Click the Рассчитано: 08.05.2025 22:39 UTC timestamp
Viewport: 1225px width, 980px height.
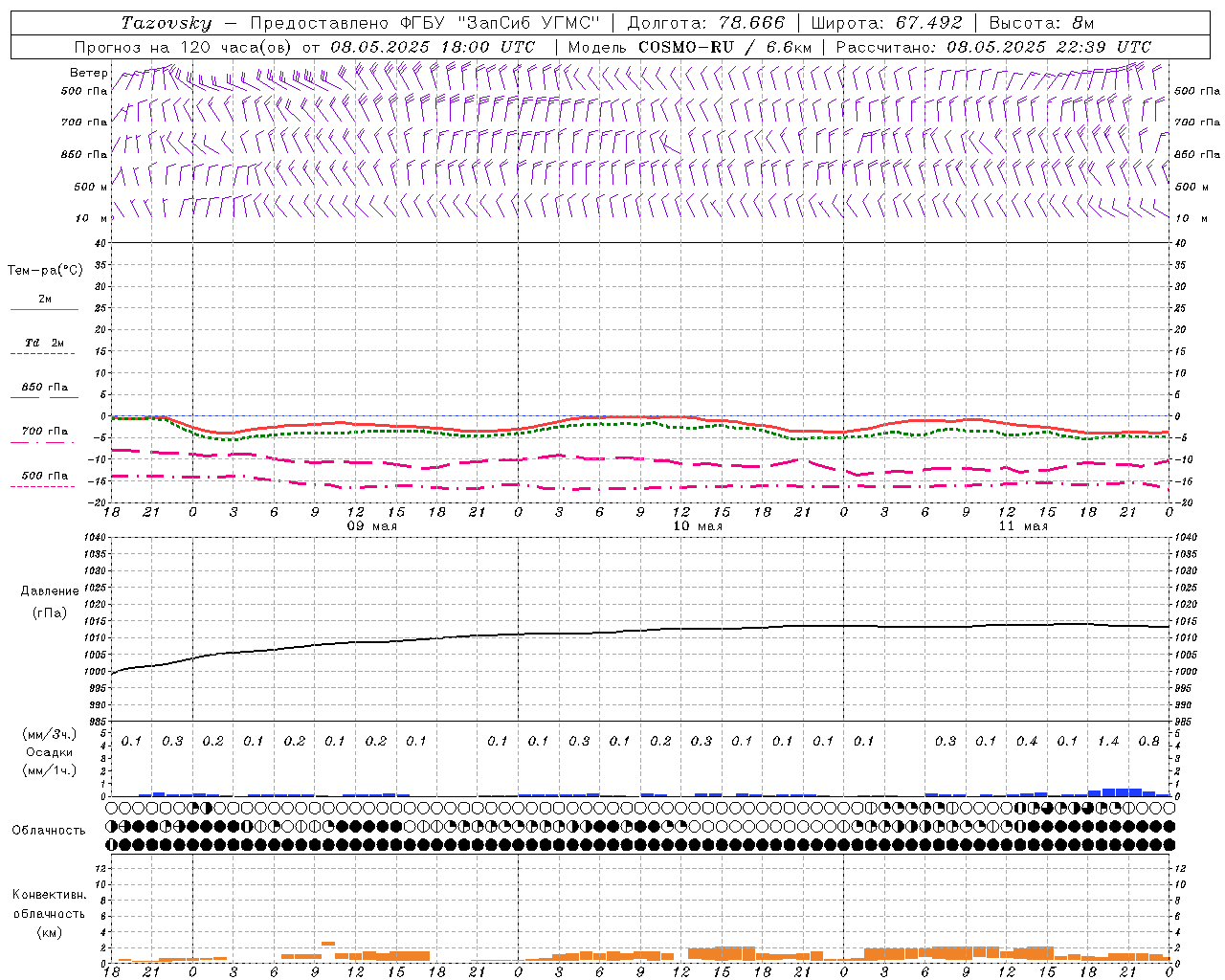993,47
